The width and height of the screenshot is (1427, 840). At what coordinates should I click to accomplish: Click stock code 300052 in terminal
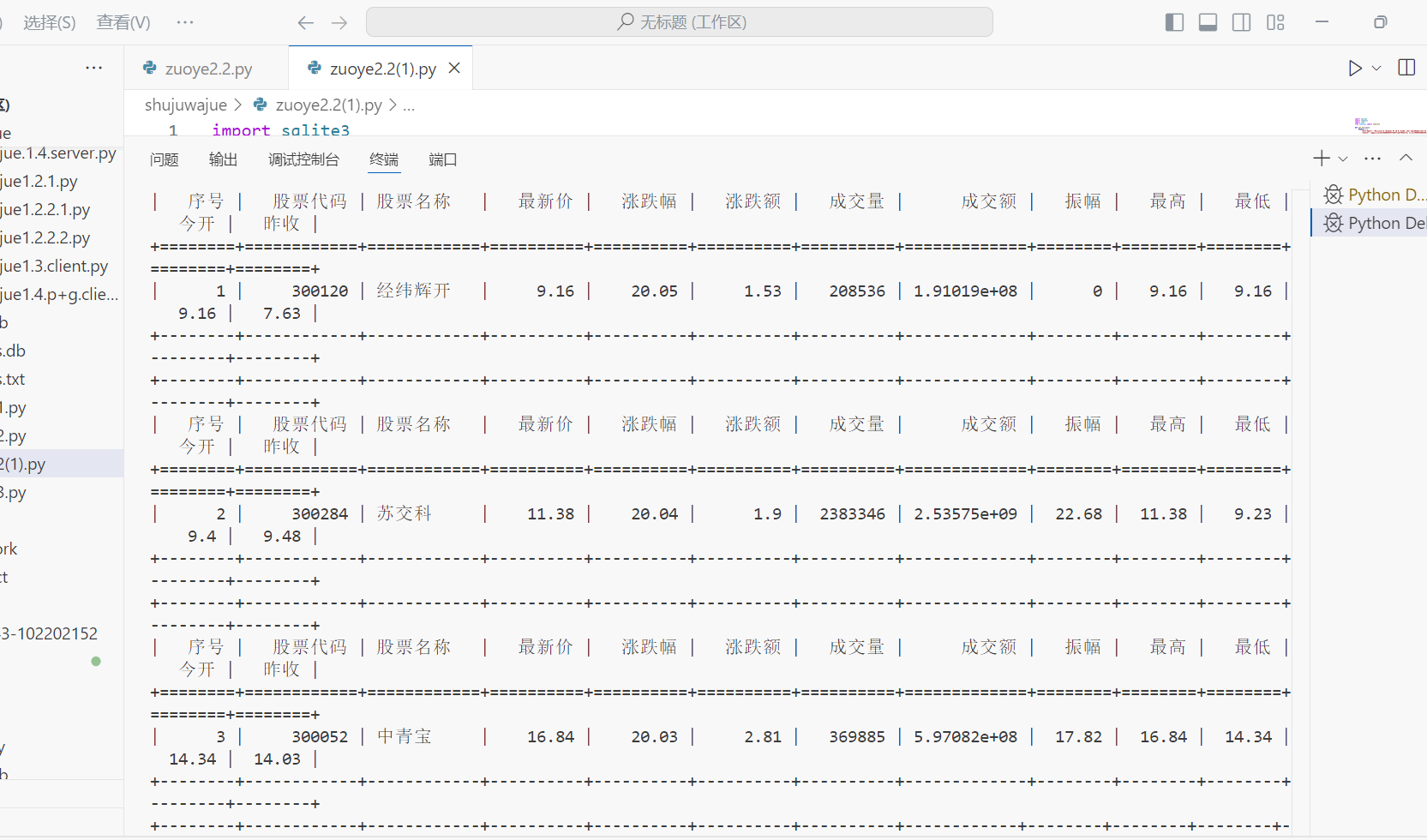pos(320,737)
